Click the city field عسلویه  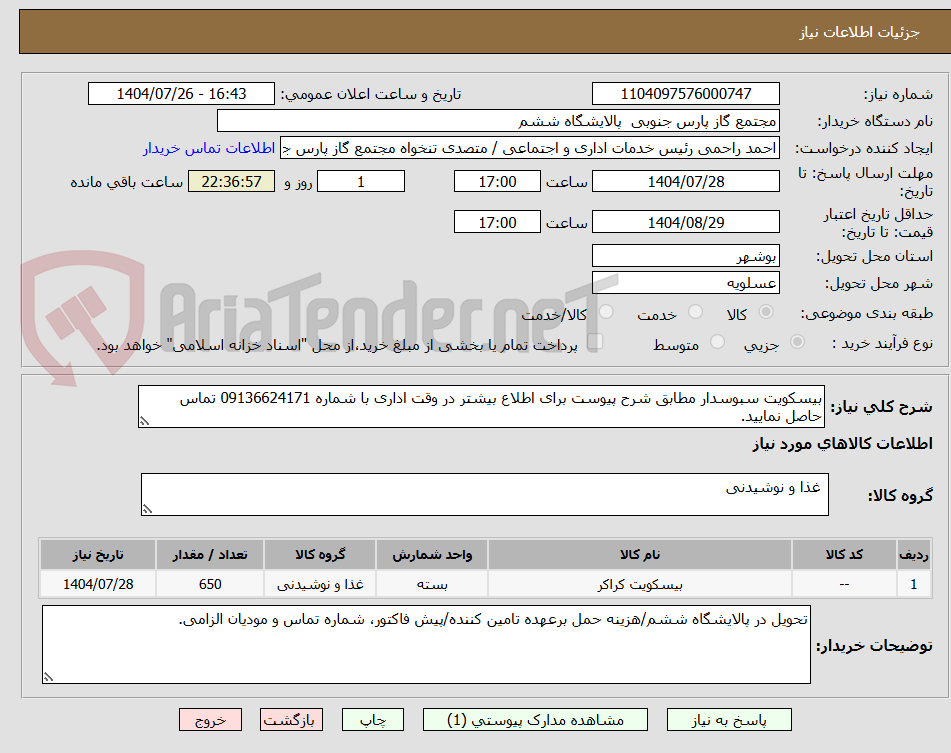[685, 283]
